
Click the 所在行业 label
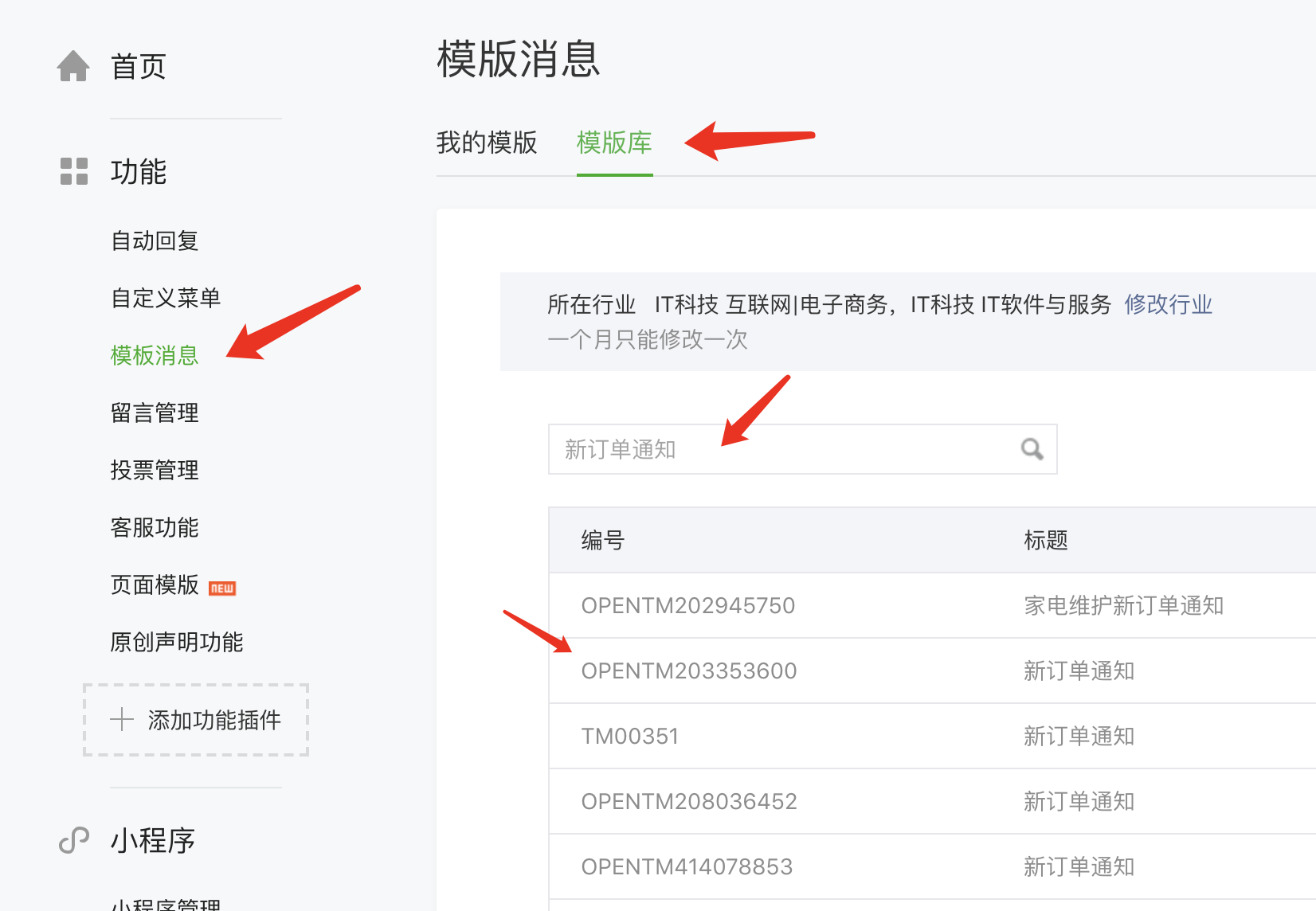[592, 304]
